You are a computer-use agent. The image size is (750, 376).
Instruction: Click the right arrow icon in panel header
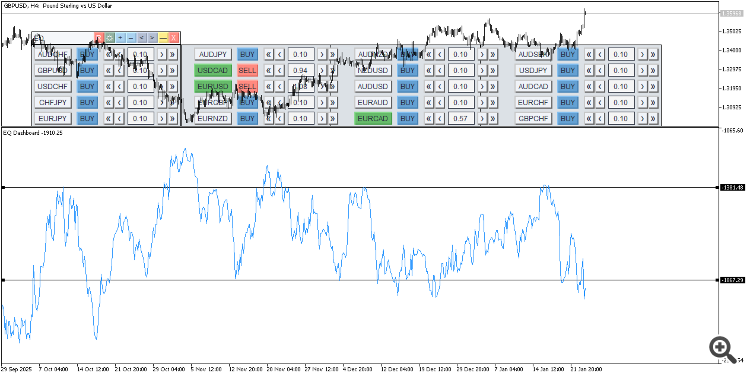tap(152, 38)
